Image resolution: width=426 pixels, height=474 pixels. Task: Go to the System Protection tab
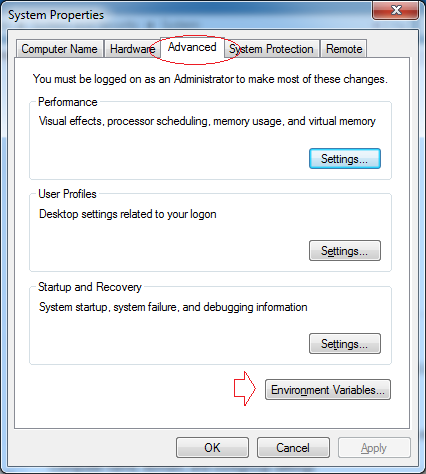pos(271,49)
